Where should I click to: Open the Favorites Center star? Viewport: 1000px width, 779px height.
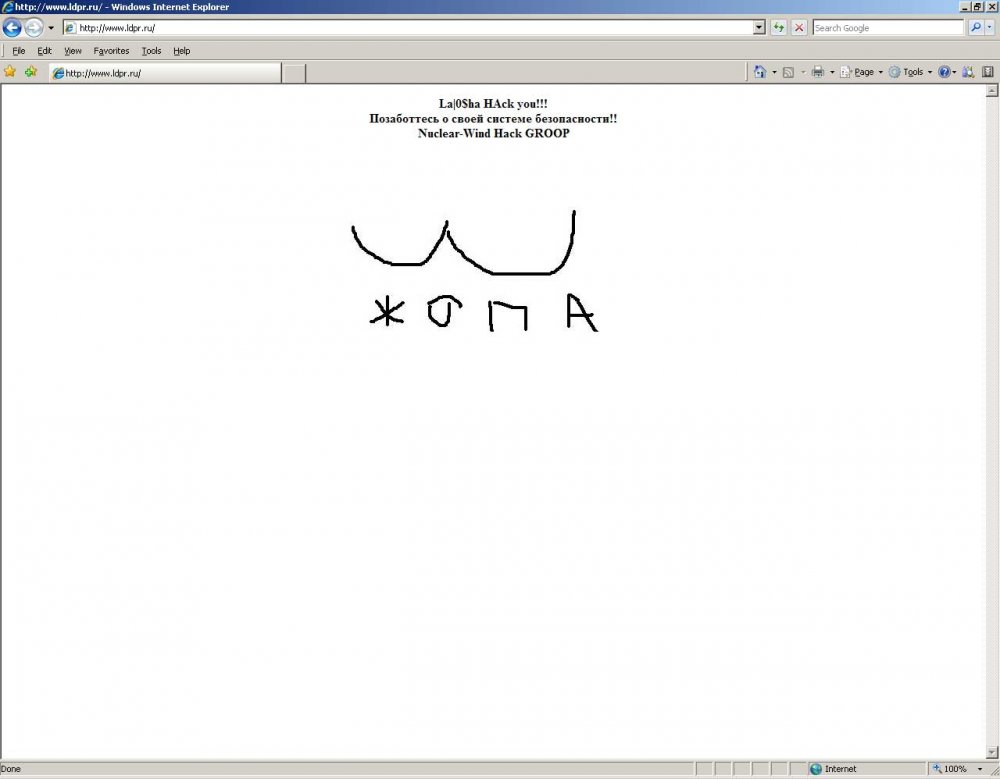click(10, 72)
